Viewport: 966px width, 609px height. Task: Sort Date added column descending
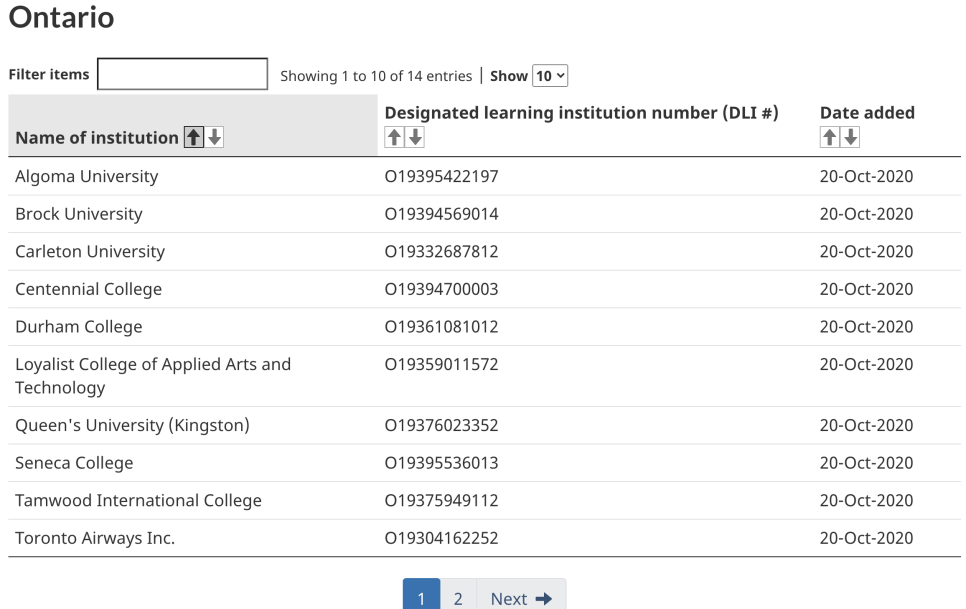(x=850, y=137)
